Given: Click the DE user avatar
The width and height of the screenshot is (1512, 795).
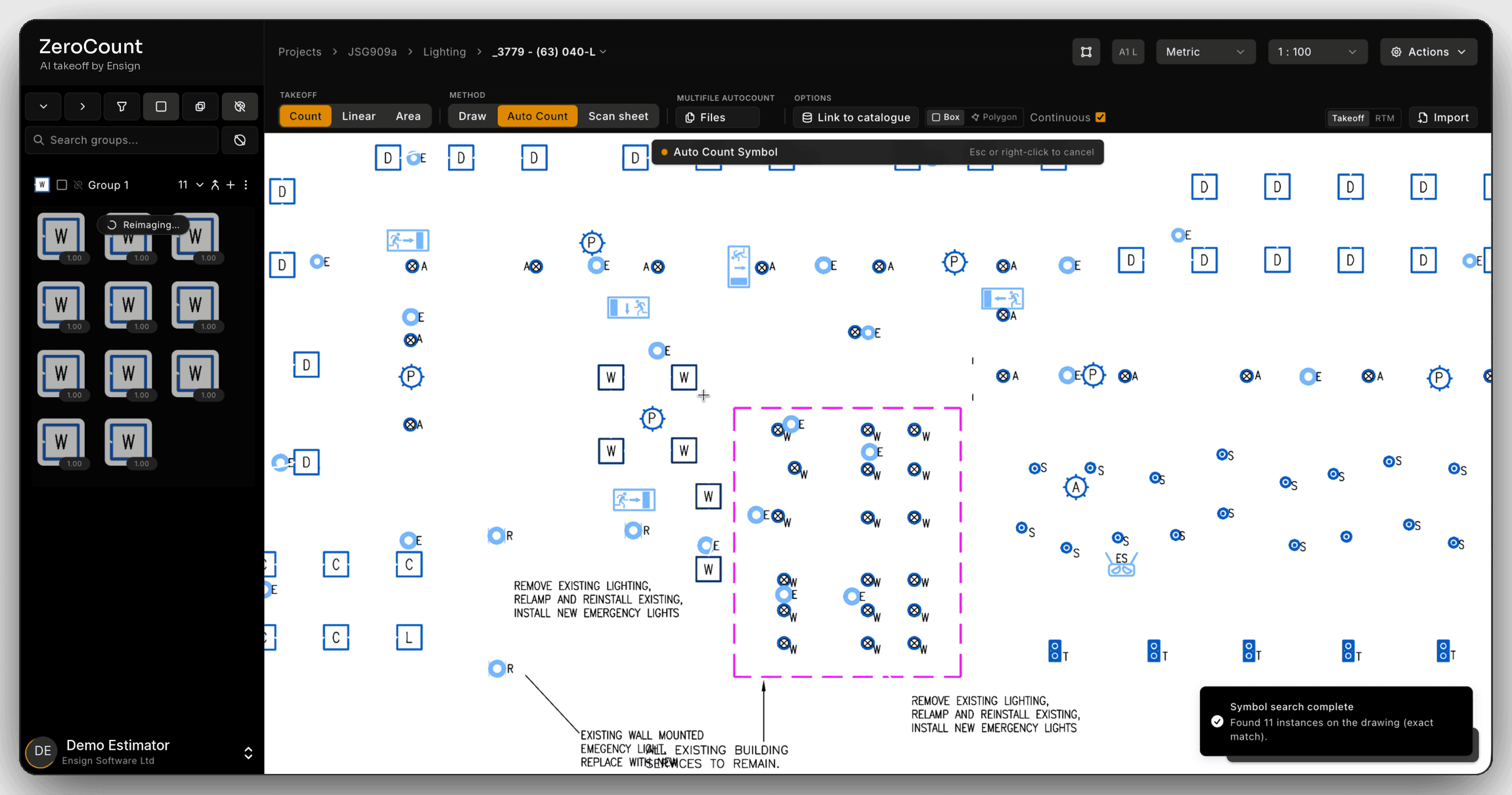Looking at the screenshot, I should click(43, 751).
